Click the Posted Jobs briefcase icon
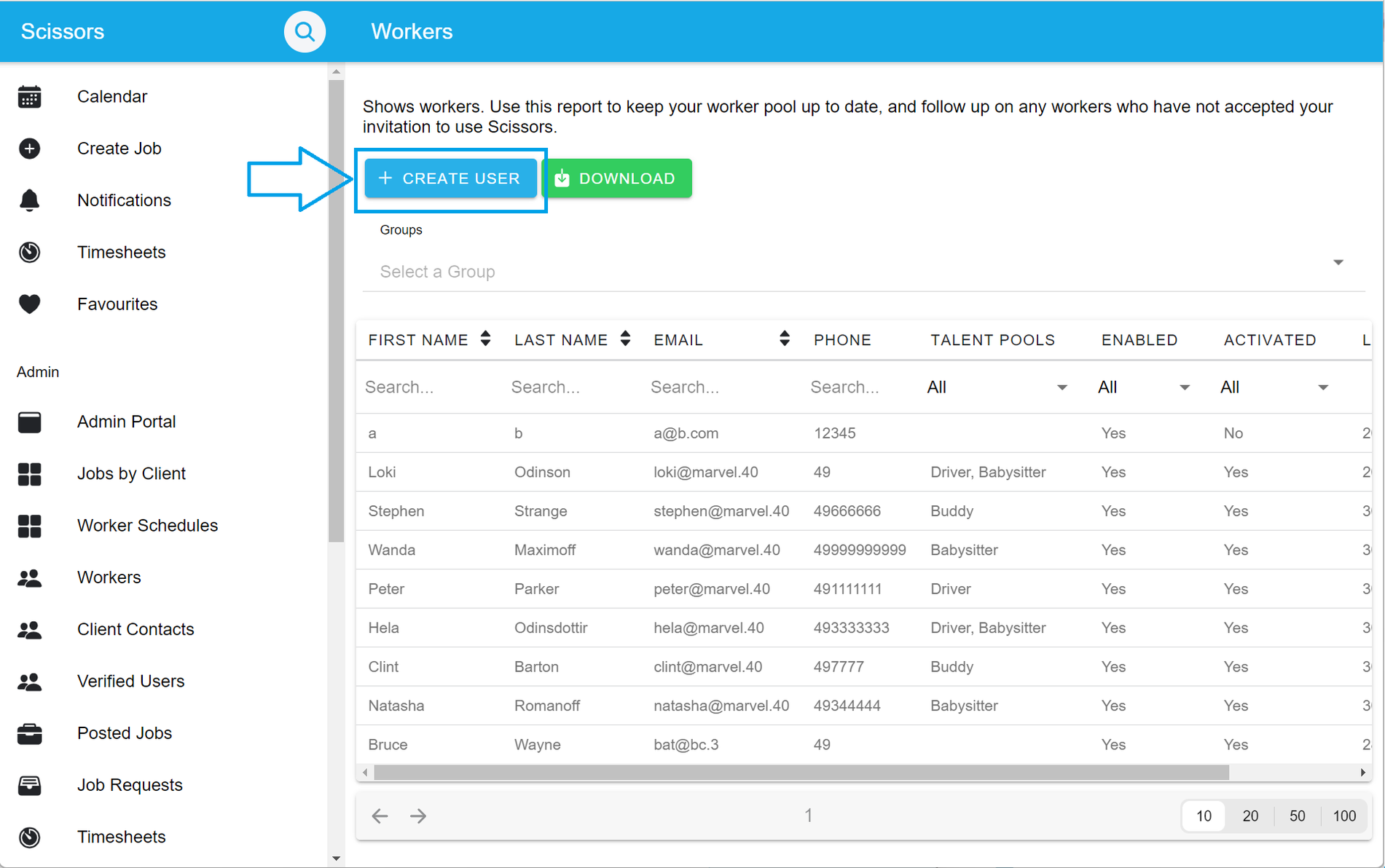 pos(30,733)
